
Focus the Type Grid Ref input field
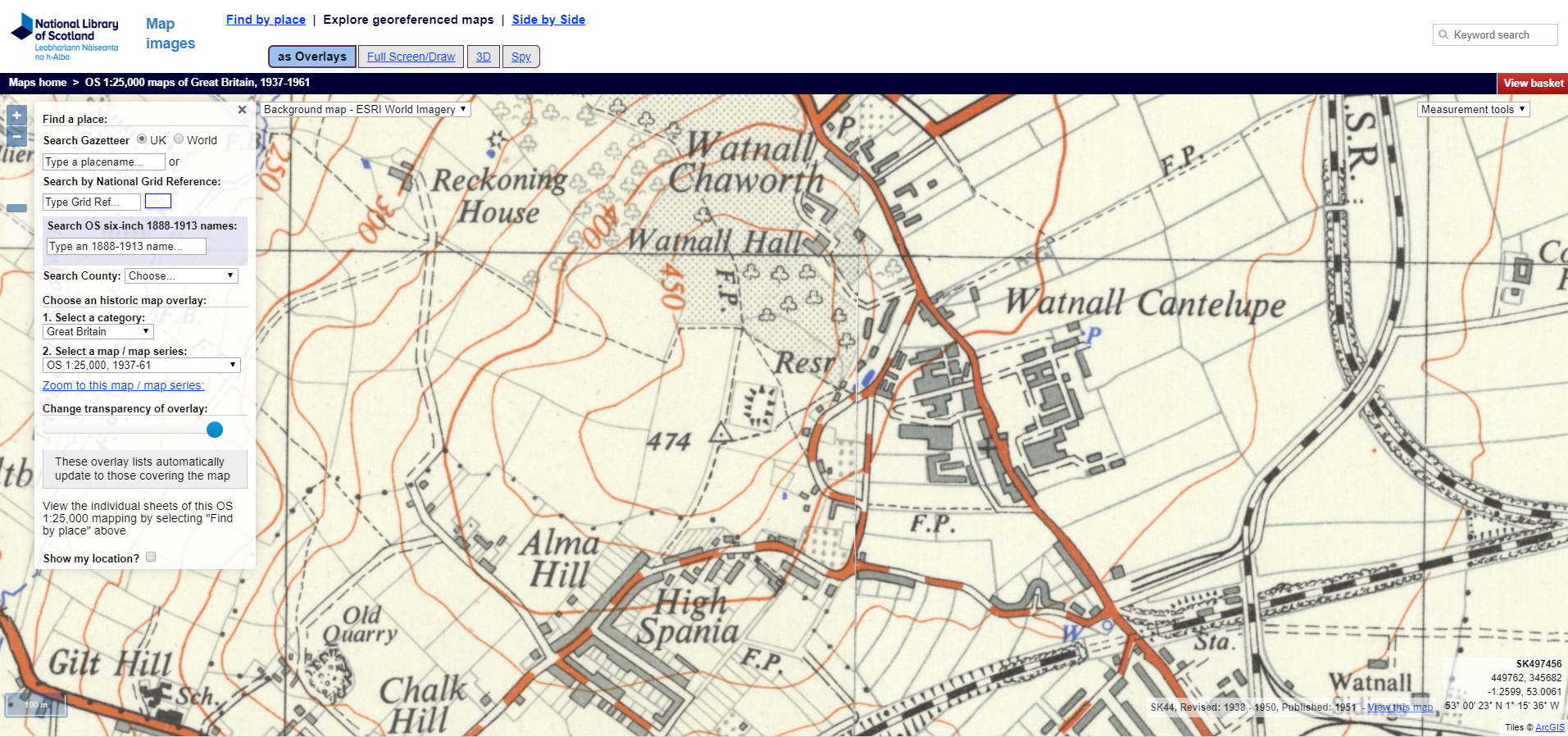[x=92, y=202]
